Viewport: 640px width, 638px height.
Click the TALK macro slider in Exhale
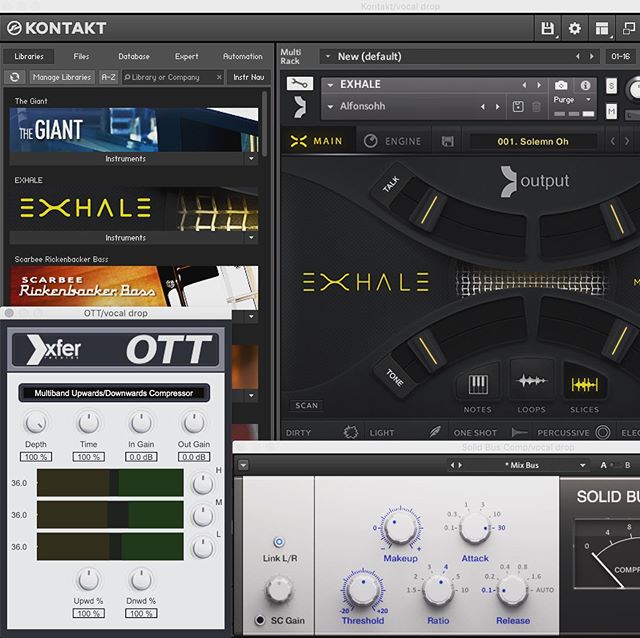429,210
